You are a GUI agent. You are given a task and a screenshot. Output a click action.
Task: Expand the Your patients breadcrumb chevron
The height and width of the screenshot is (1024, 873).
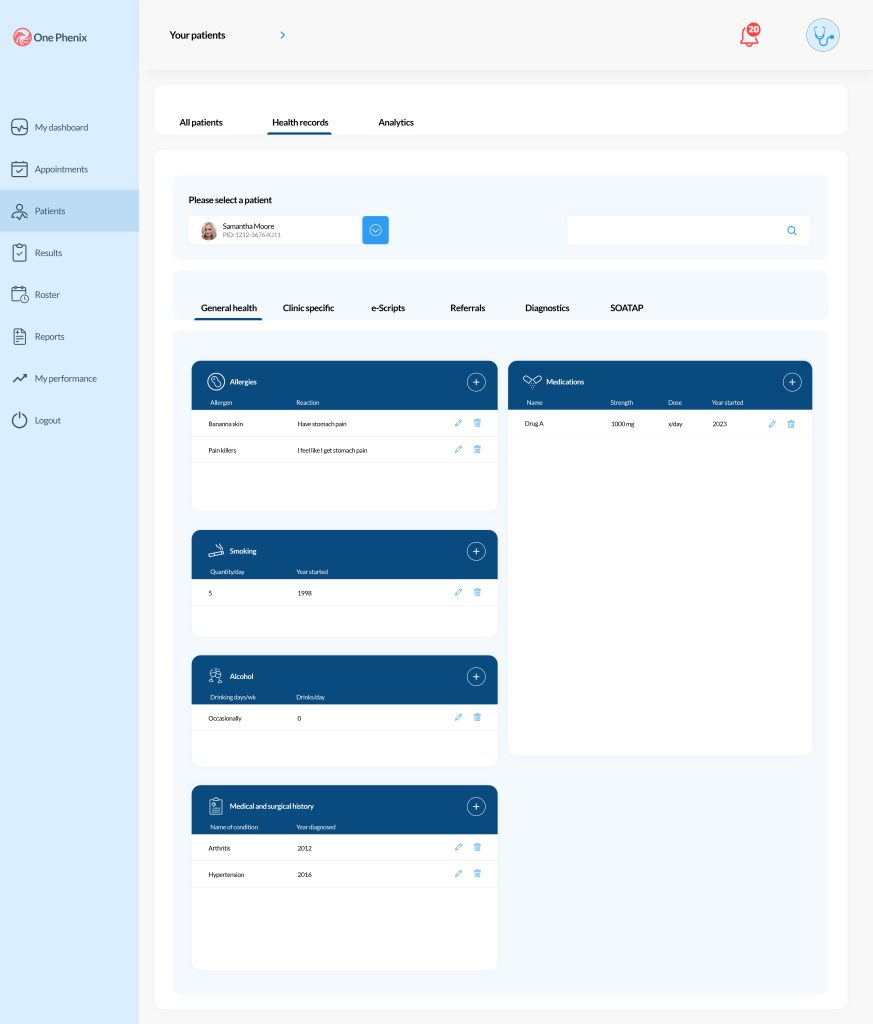coord(283,35)
